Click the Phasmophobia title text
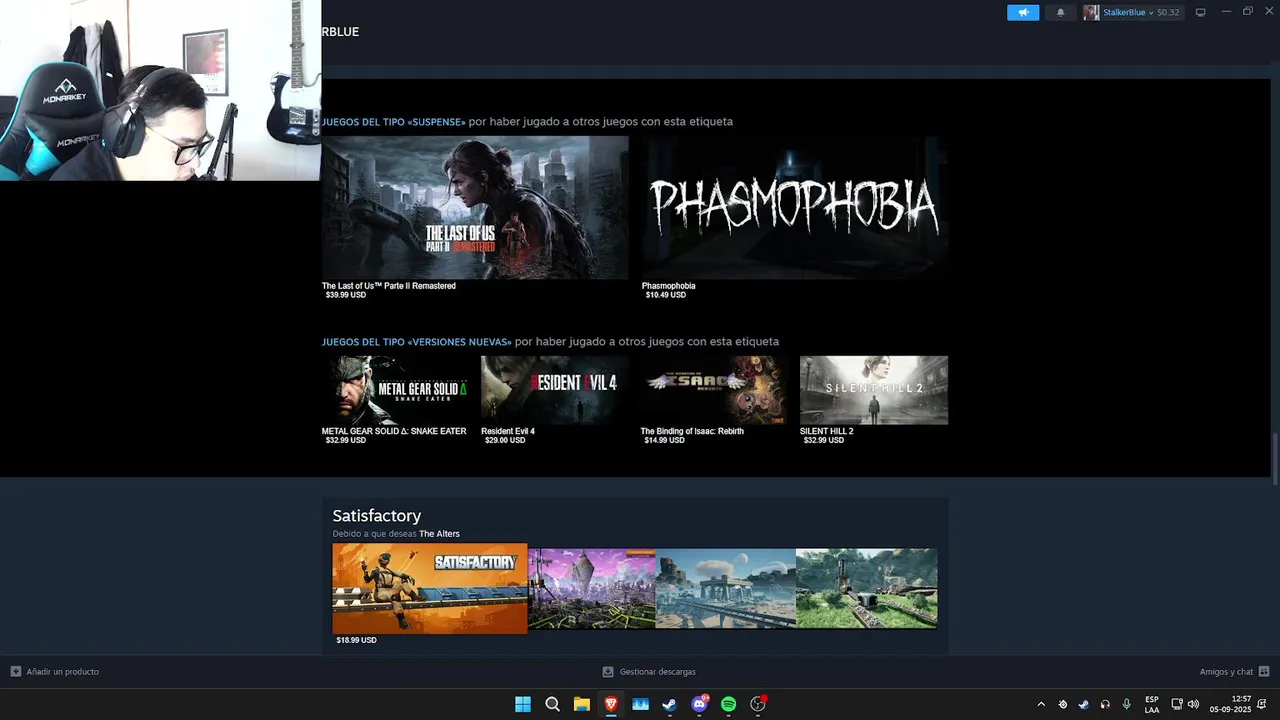 (669, 286)
